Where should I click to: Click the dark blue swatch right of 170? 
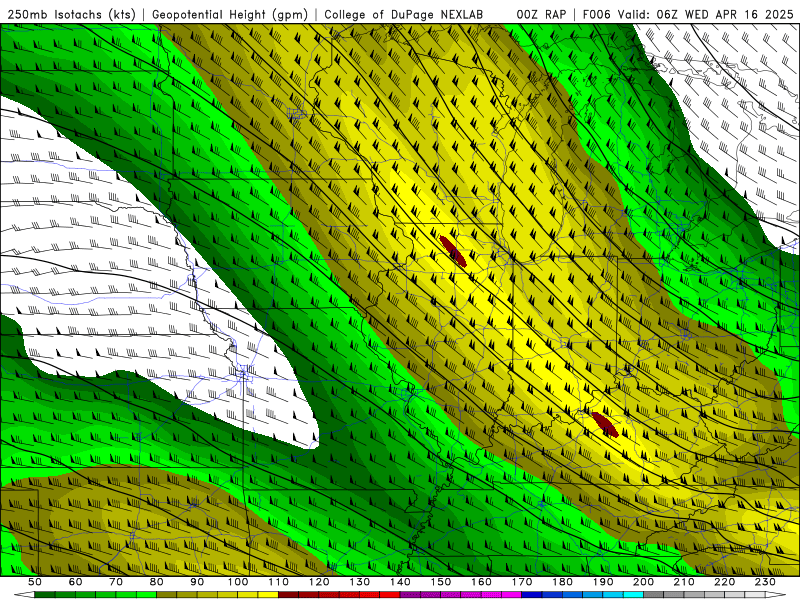click(x=532, y=595)
